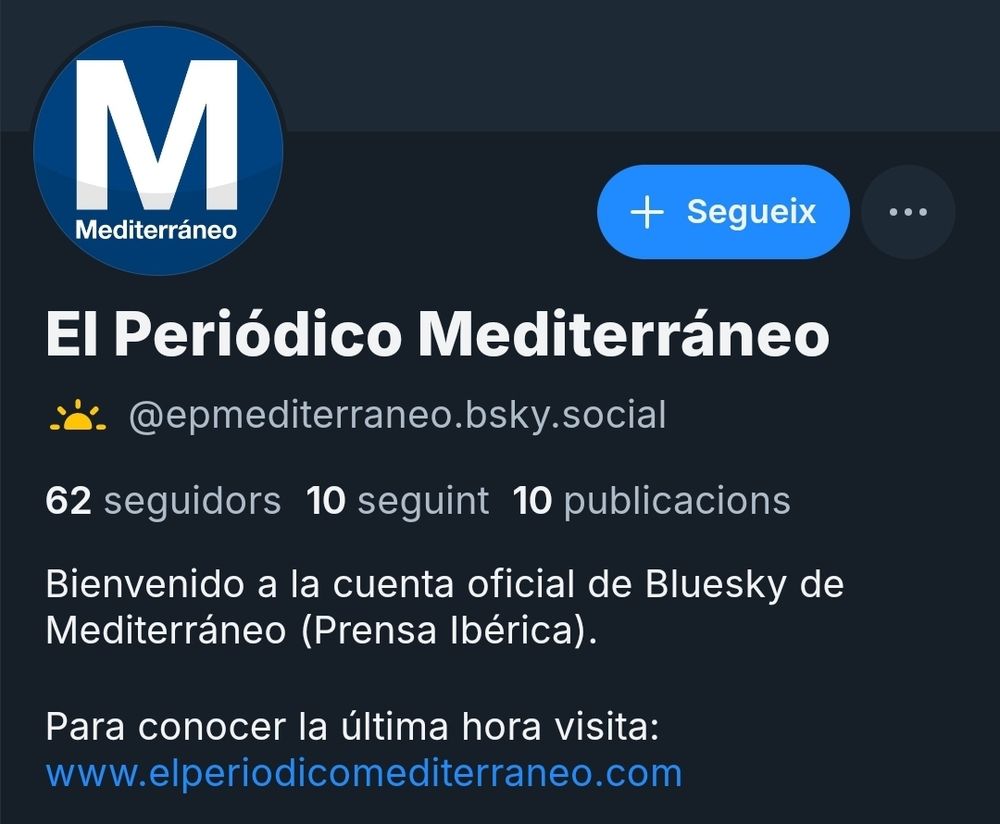Viewport: 1000px width, 824px height.
Task: Click the number 62 in follower stats
Action: [68, 501]
